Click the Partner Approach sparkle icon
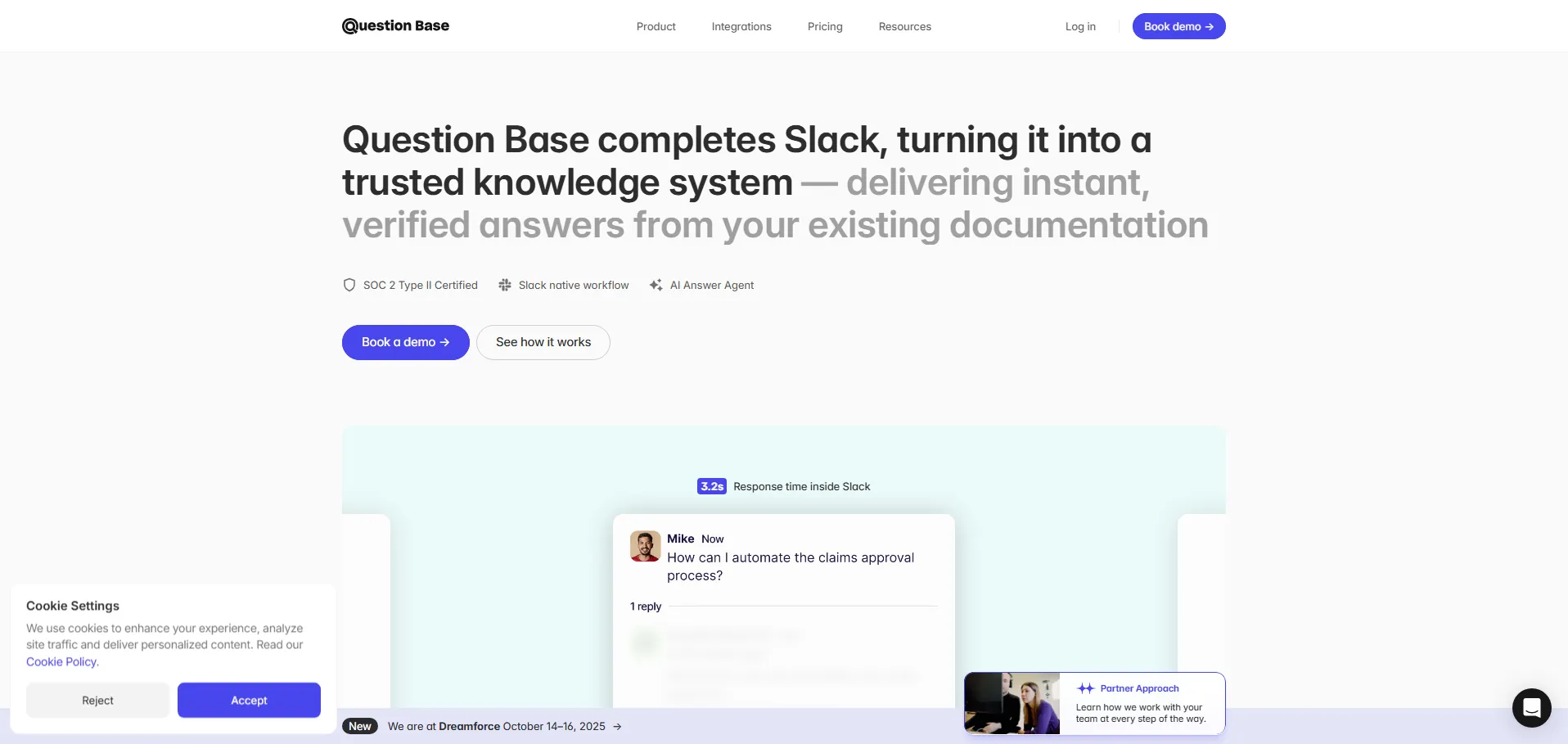This screenshot has width=1568, height=744. click(1086, 688)
